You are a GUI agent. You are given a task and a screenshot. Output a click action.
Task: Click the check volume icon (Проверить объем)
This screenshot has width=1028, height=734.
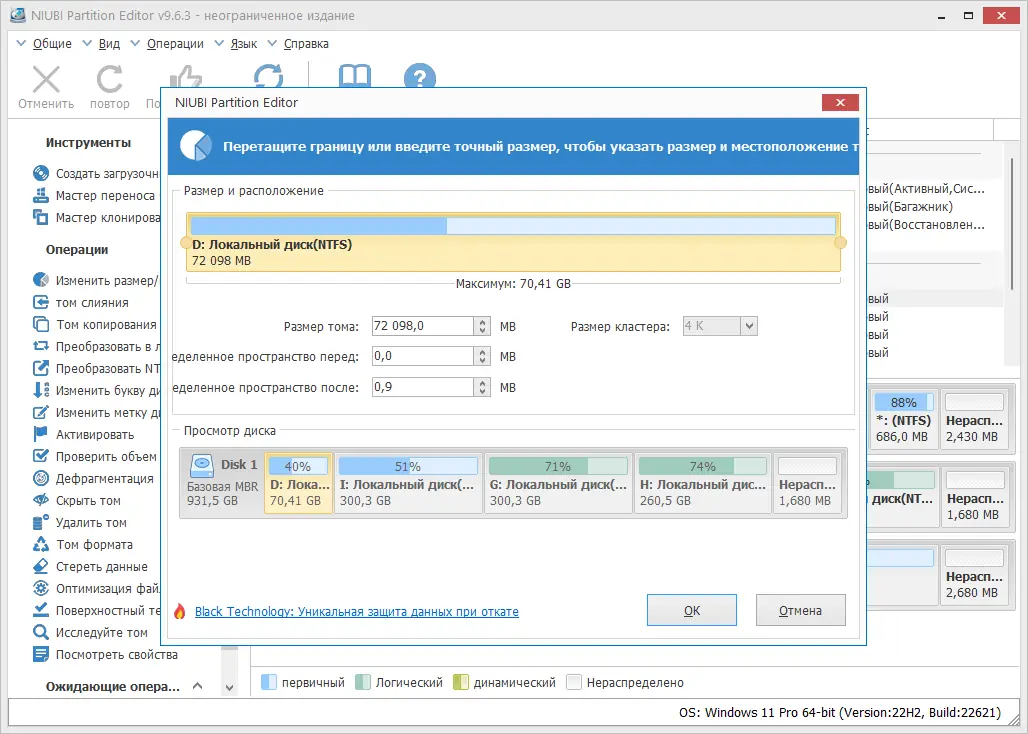click(x=41, y=456)
